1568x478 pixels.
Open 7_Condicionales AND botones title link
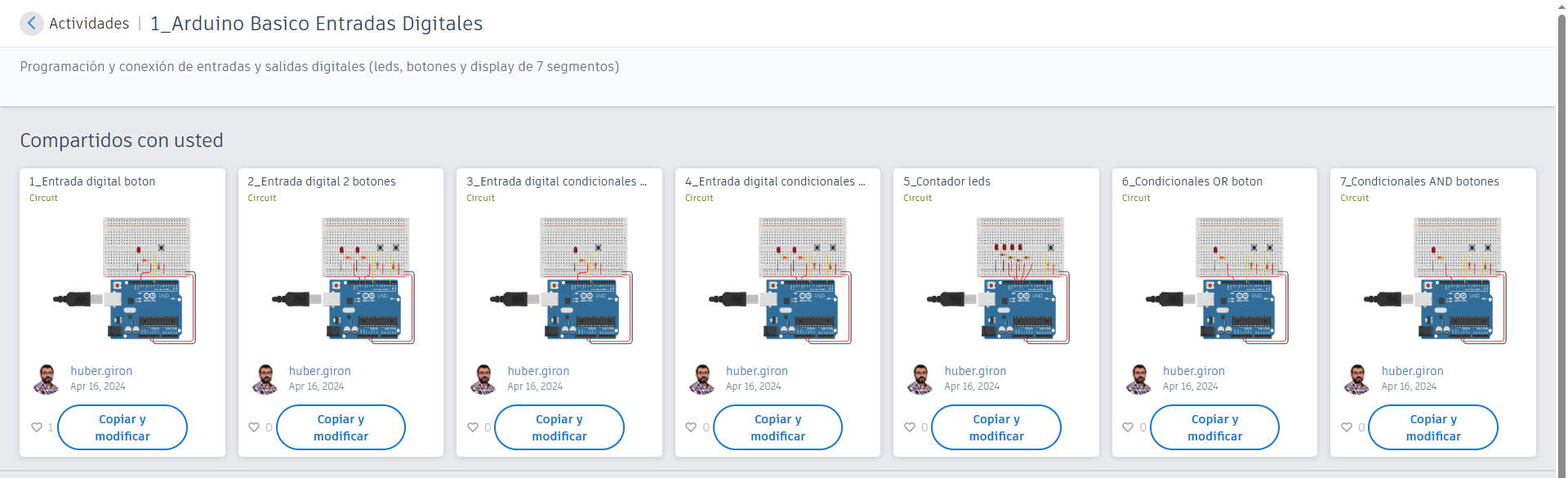[1419, 181]
